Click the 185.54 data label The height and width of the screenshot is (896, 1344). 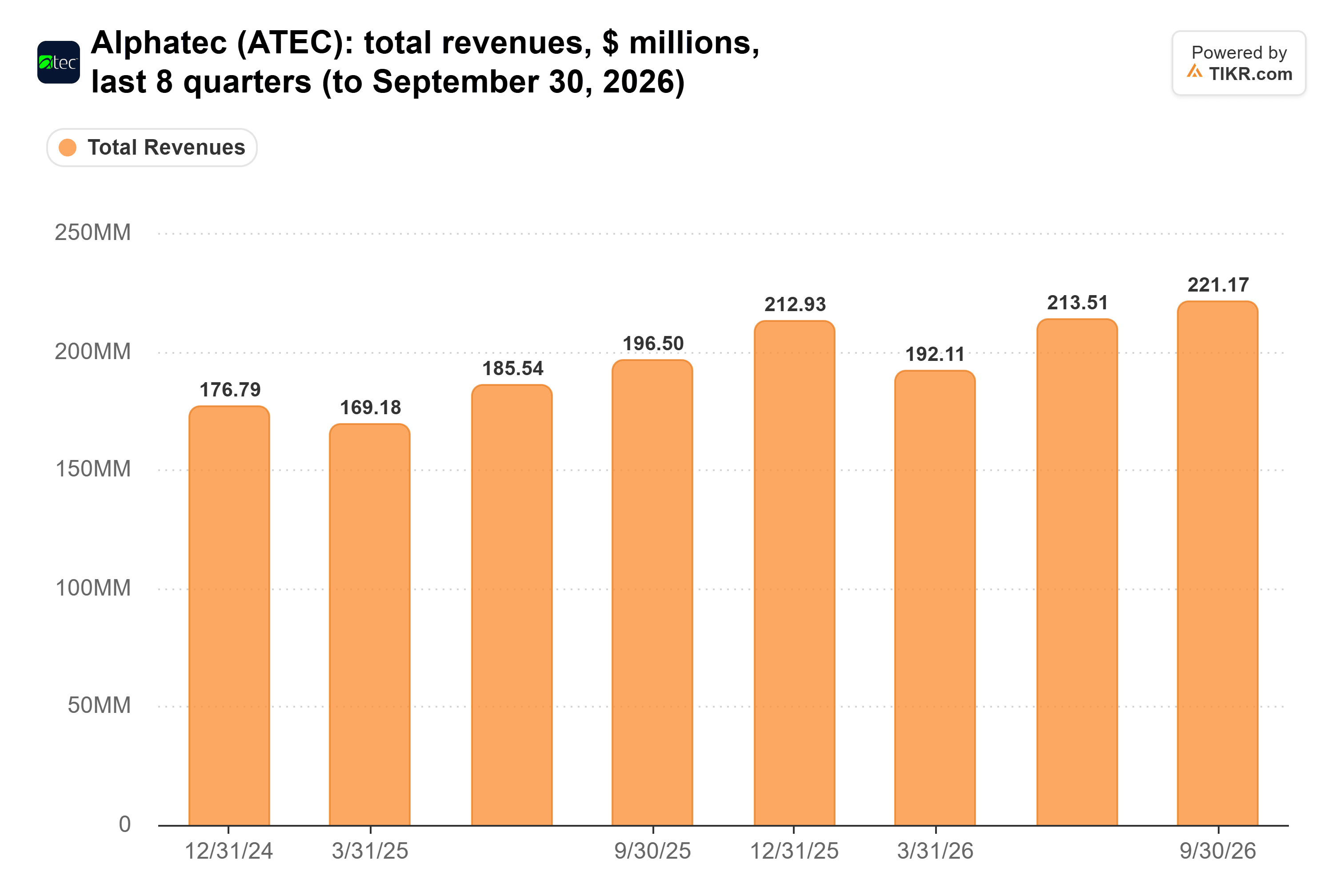point(512,368)
